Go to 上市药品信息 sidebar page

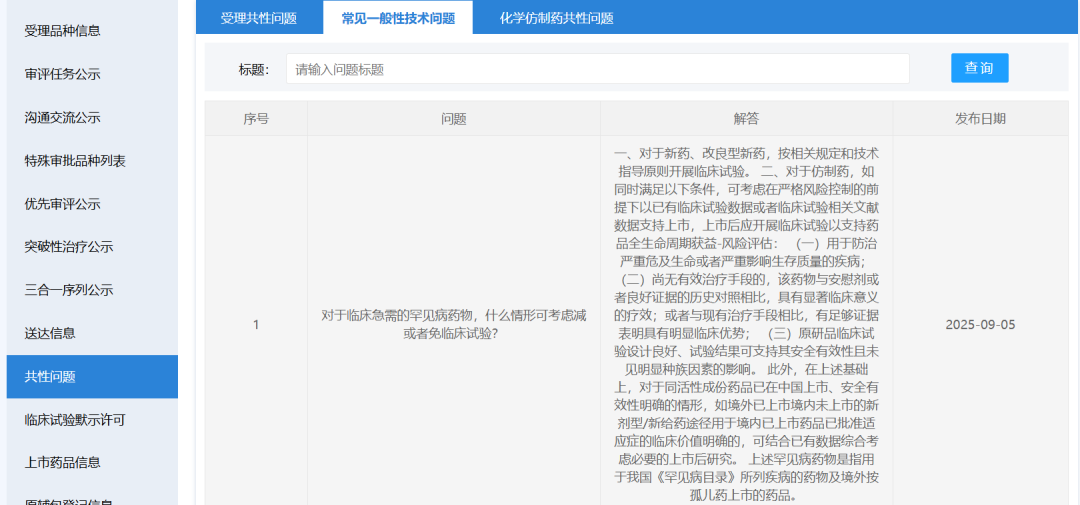pyautogui.click(x=63, y=463)
